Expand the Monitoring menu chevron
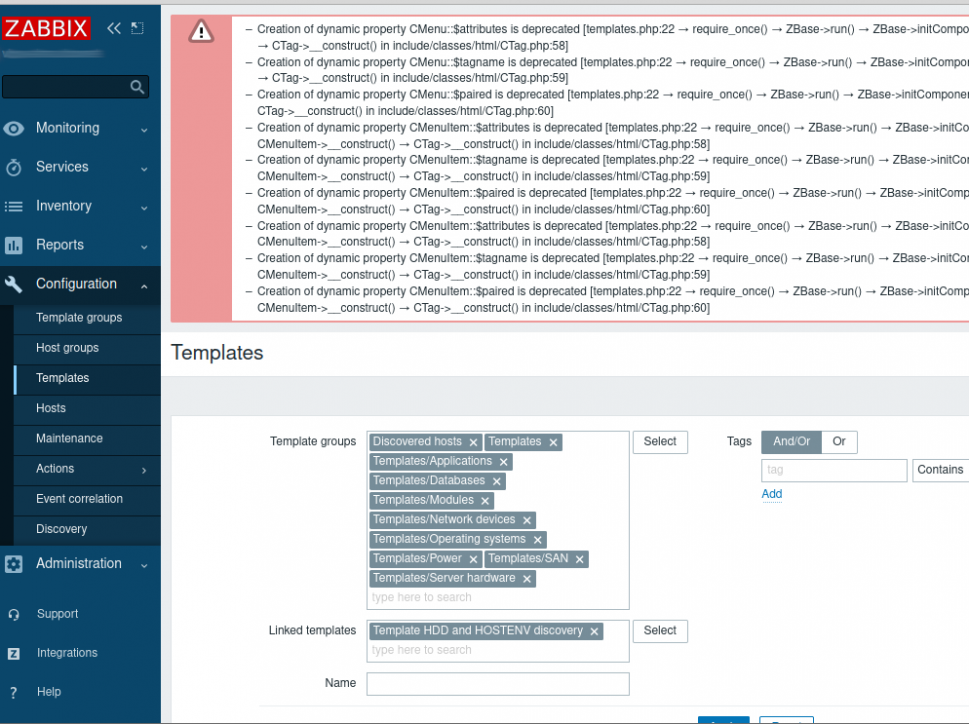Screen dimensions: 969x724 pyautogui.click(x=144, y=130)
